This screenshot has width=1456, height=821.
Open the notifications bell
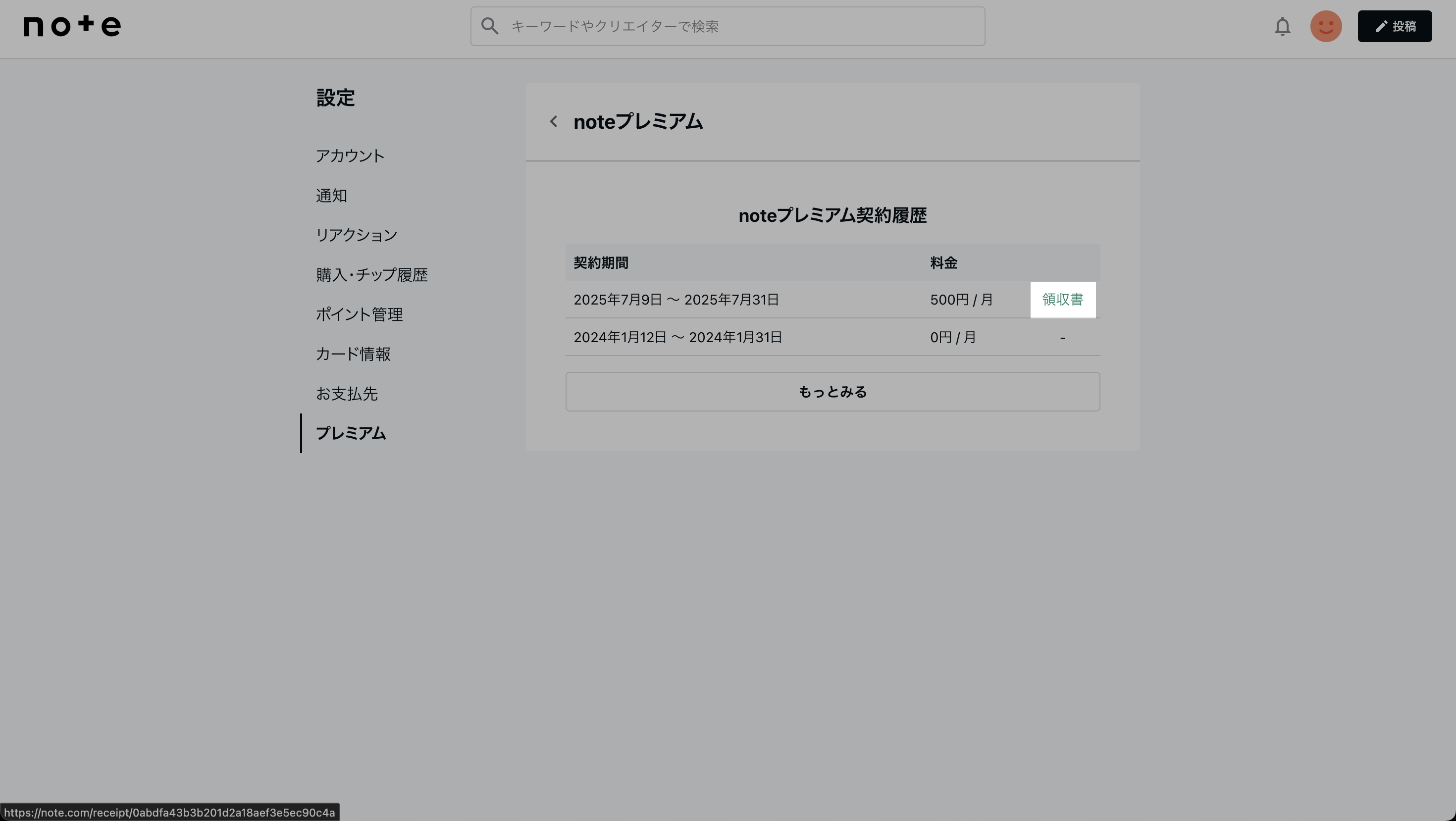coord(1282,27)
